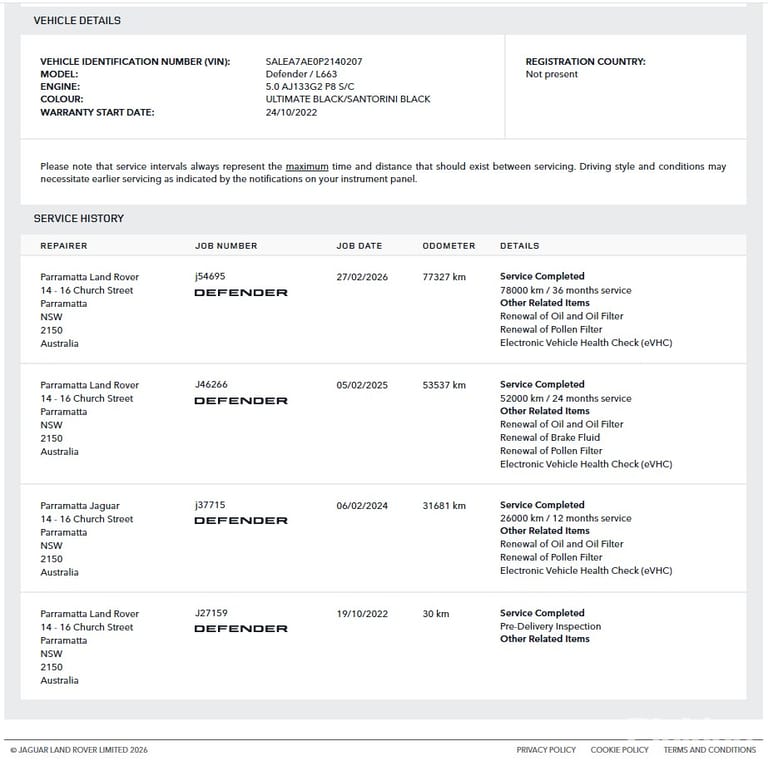Click colour value ULTIMATE BLACK/SANTORINI BLACK
The width and height of the screenshot is (768, 761).
coord(348,99)
